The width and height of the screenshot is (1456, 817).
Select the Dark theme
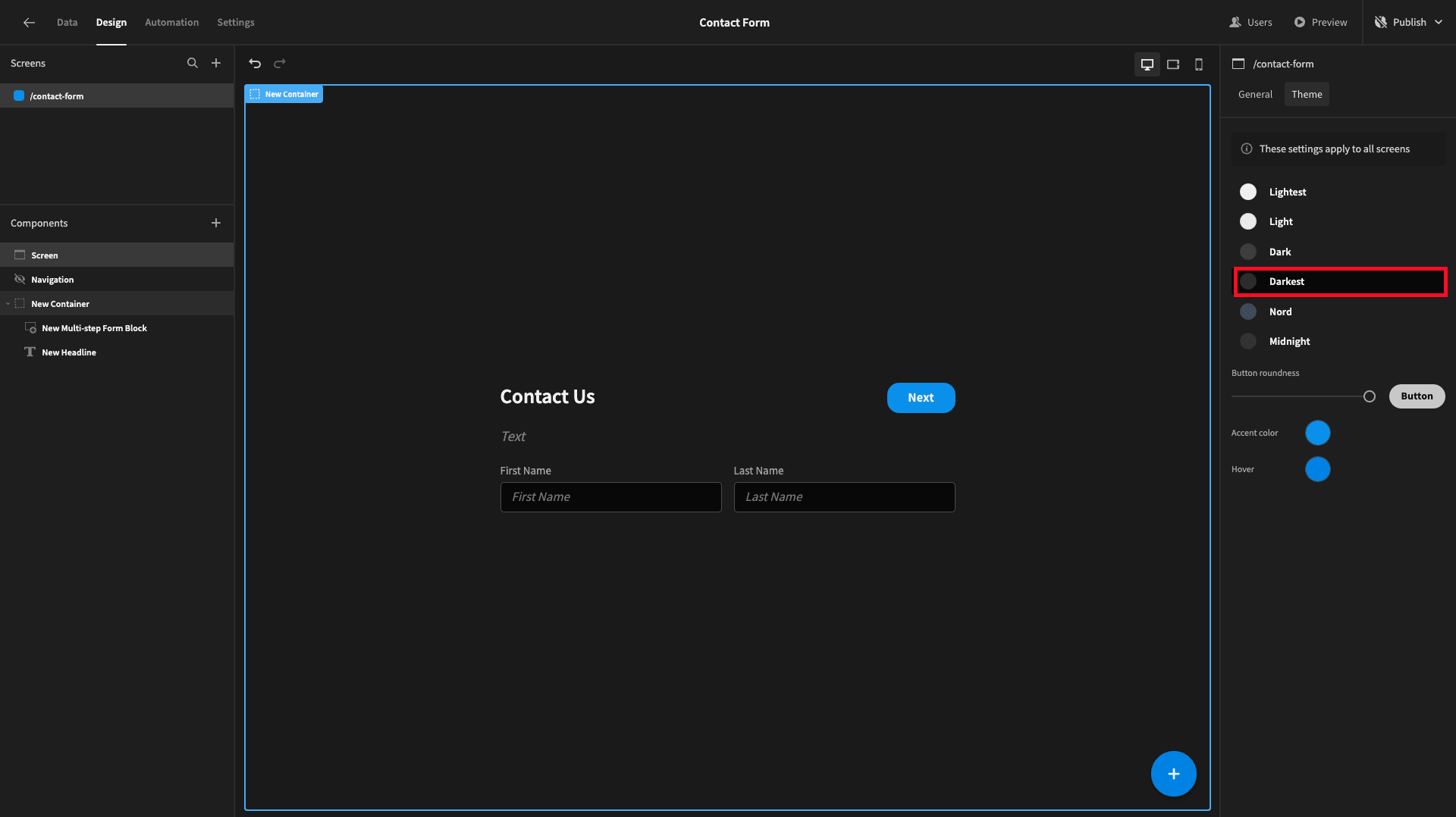tap(1338, 252)
